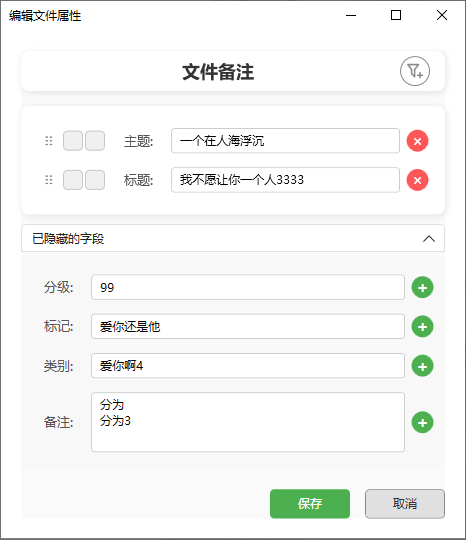Maximize the 编辑文件属性 window
466x540 pixels.
[396, 15]
